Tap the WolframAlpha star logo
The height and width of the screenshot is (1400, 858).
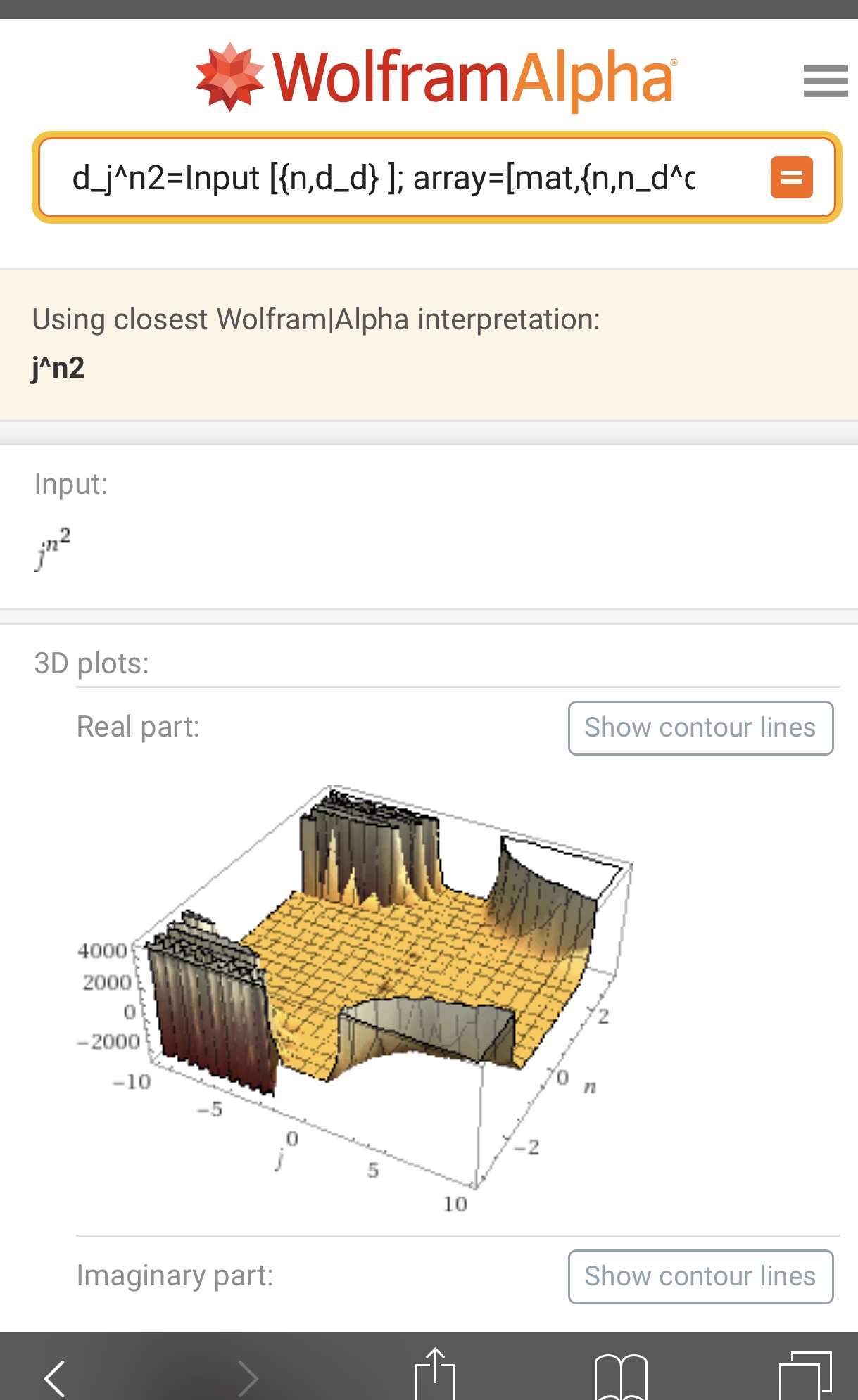[229, 77]
